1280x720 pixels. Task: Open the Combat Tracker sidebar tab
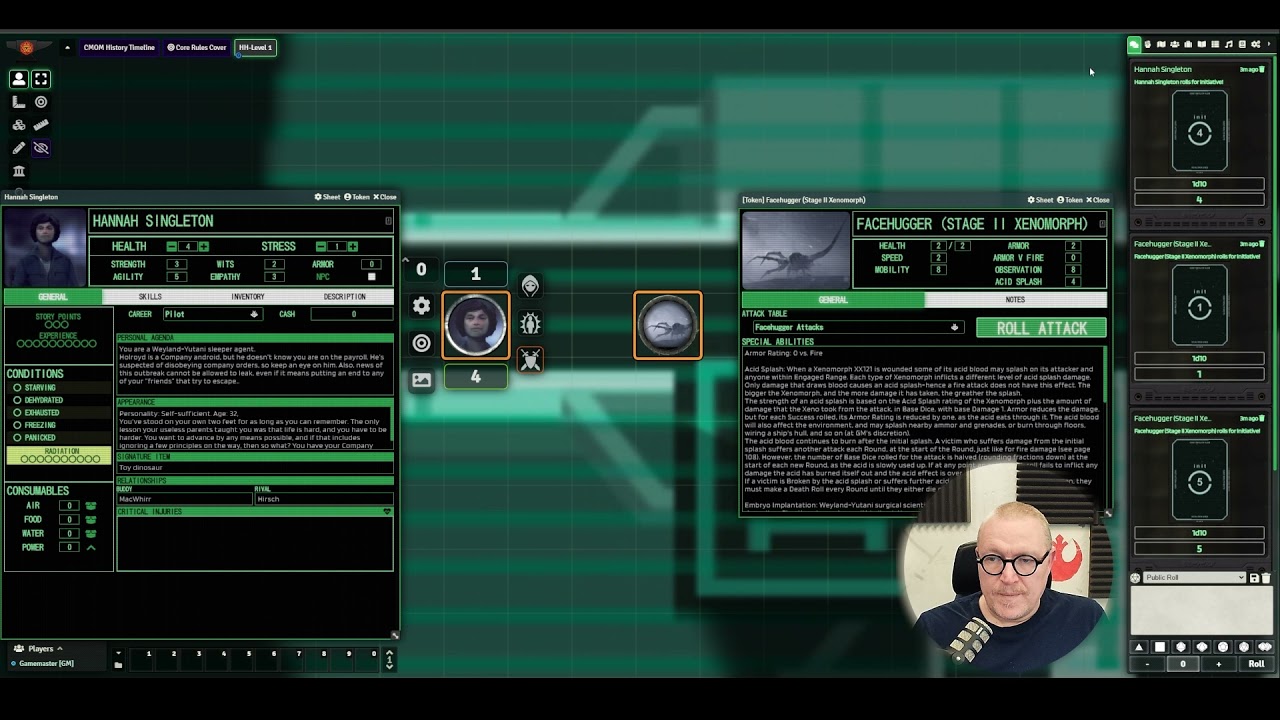pyautogui.click(x=1148, y=44)
